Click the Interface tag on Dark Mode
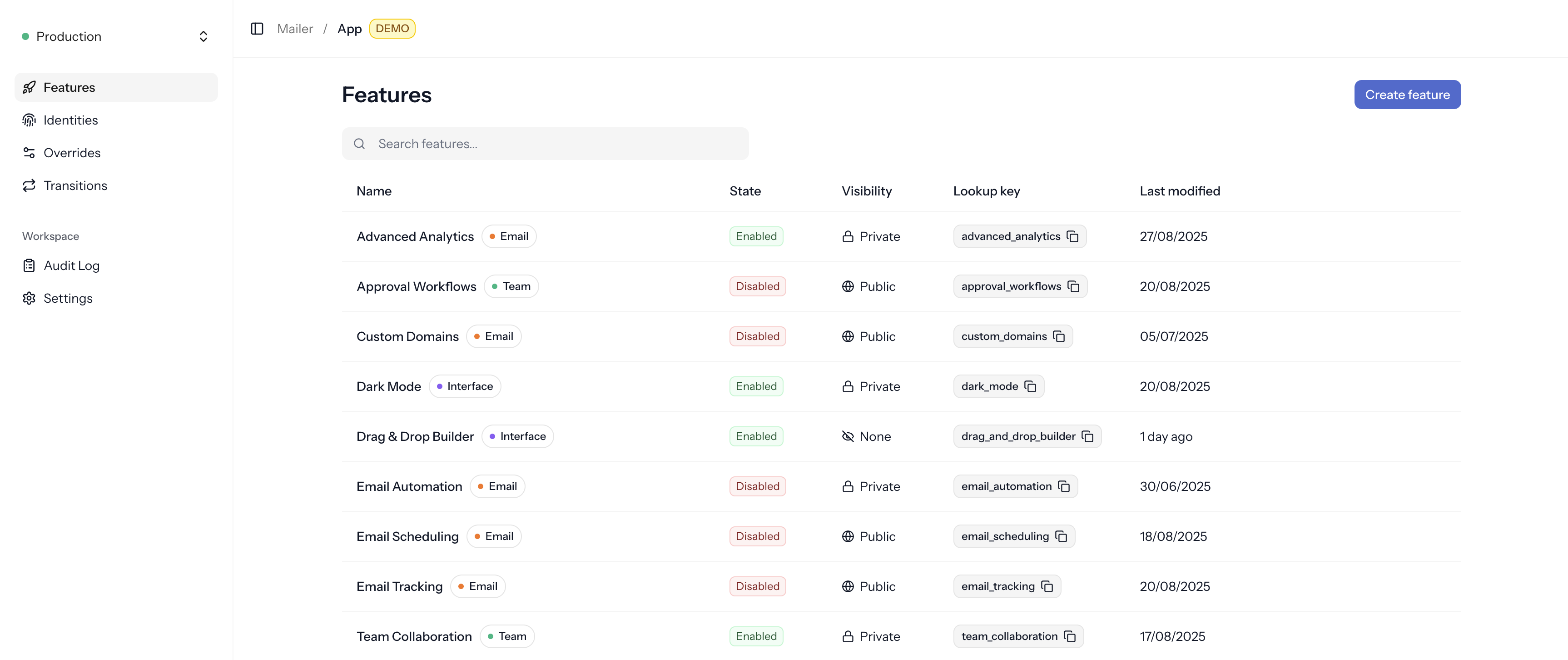 [x=464, y=386]
